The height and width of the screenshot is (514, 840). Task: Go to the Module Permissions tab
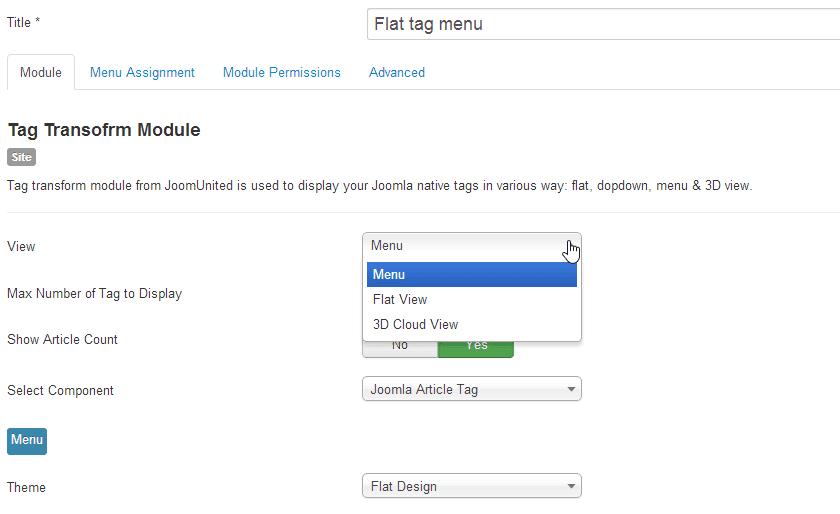pos(281,73)
